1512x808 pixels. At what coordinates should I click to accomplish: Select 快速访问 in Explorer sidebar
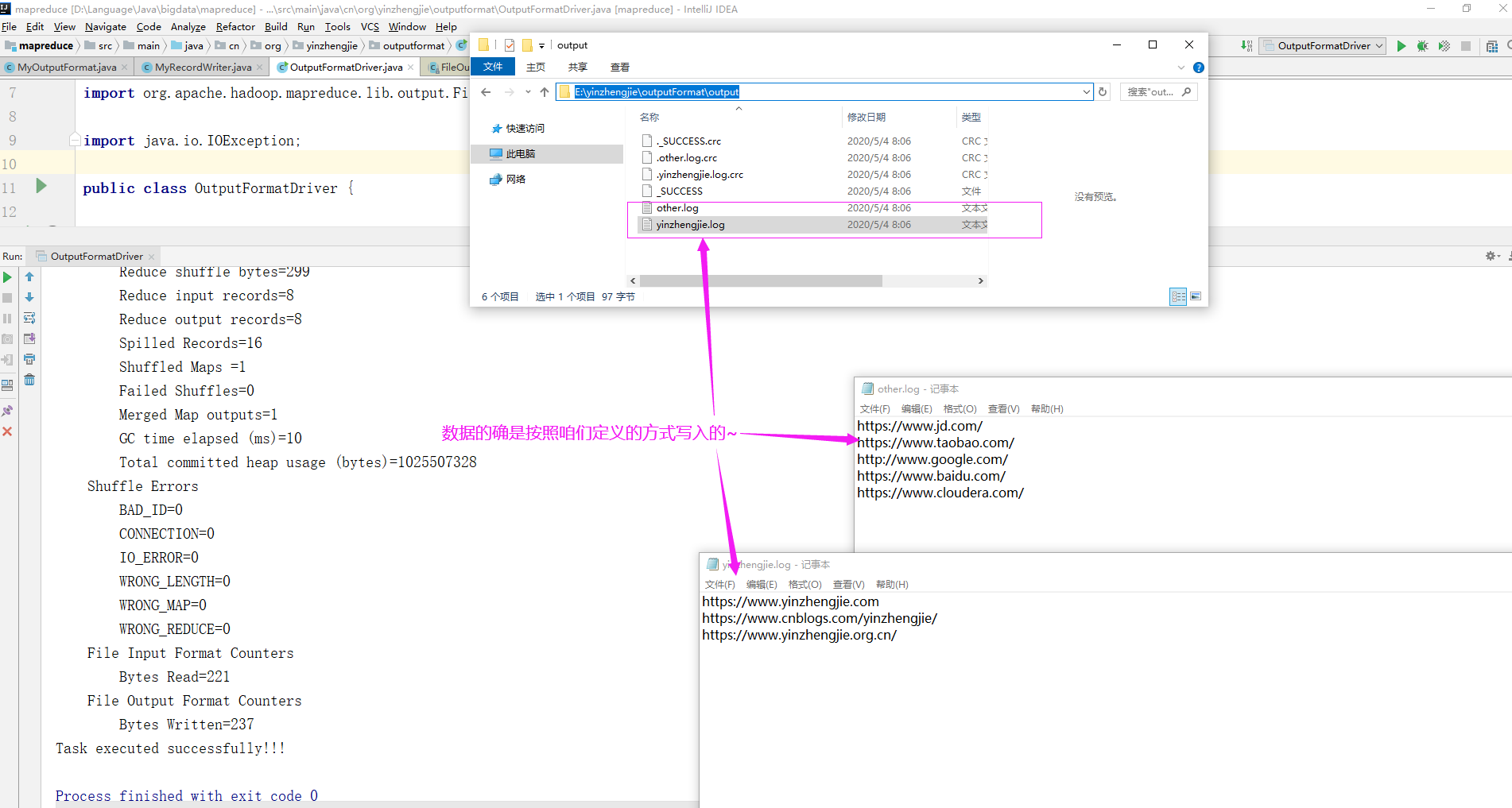525,129
